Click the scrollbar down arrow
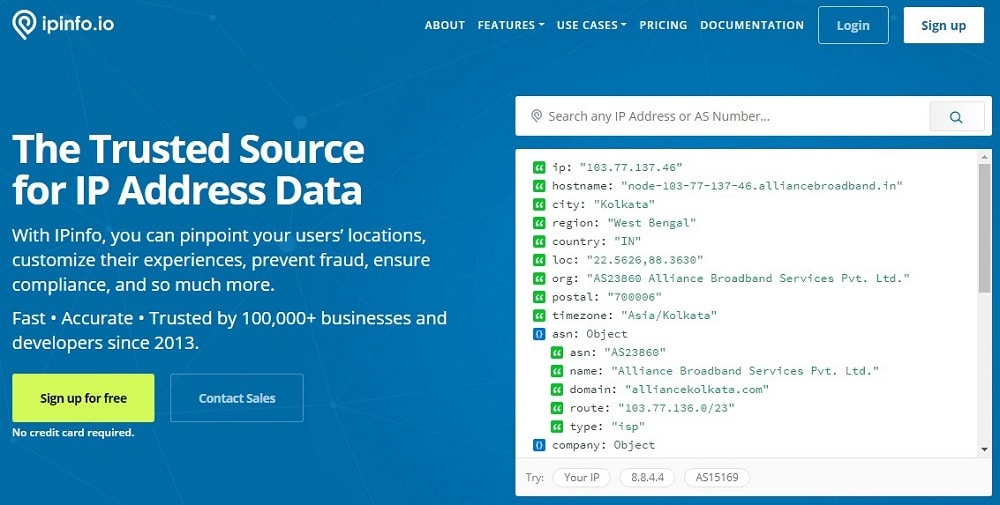Image resolution: width=1000 pixels, height=505 pixels. point(985,450)
